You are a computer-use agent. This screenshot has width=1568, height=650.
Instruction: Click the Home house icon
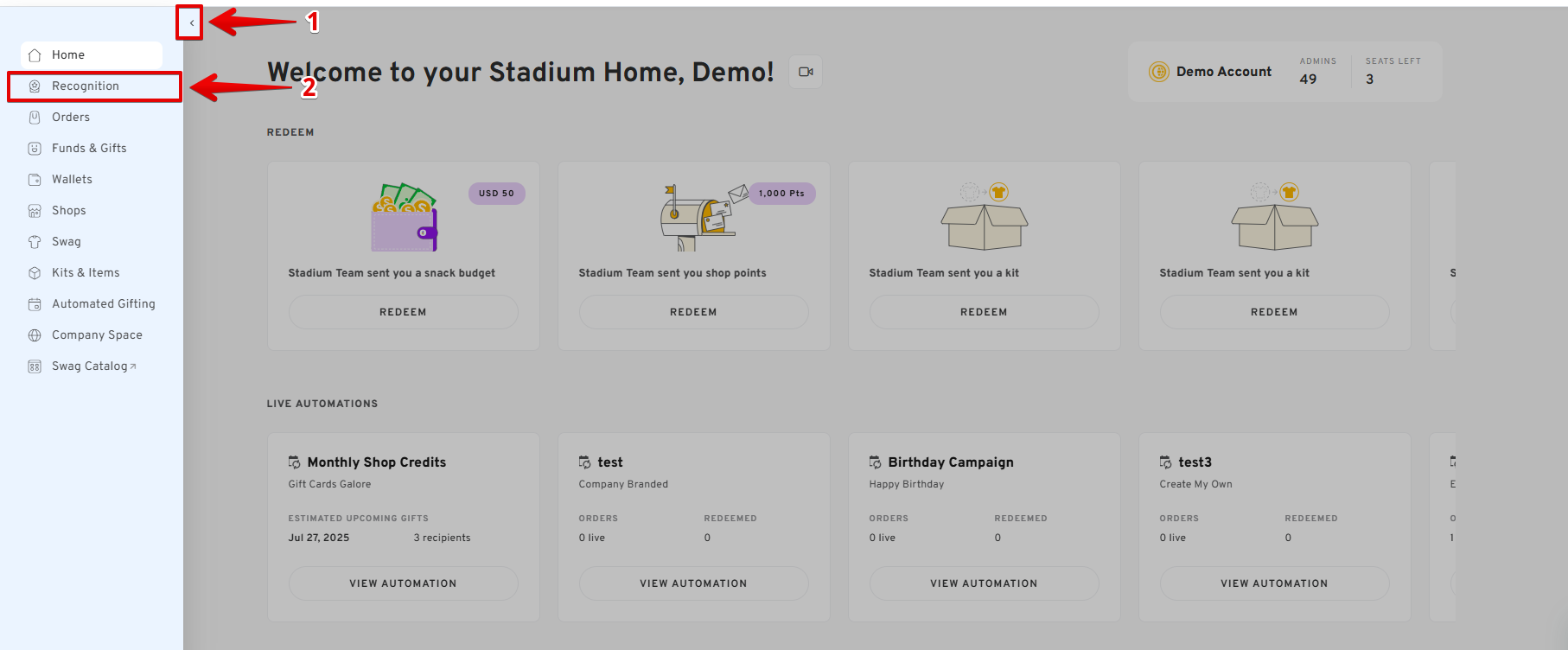35,55
